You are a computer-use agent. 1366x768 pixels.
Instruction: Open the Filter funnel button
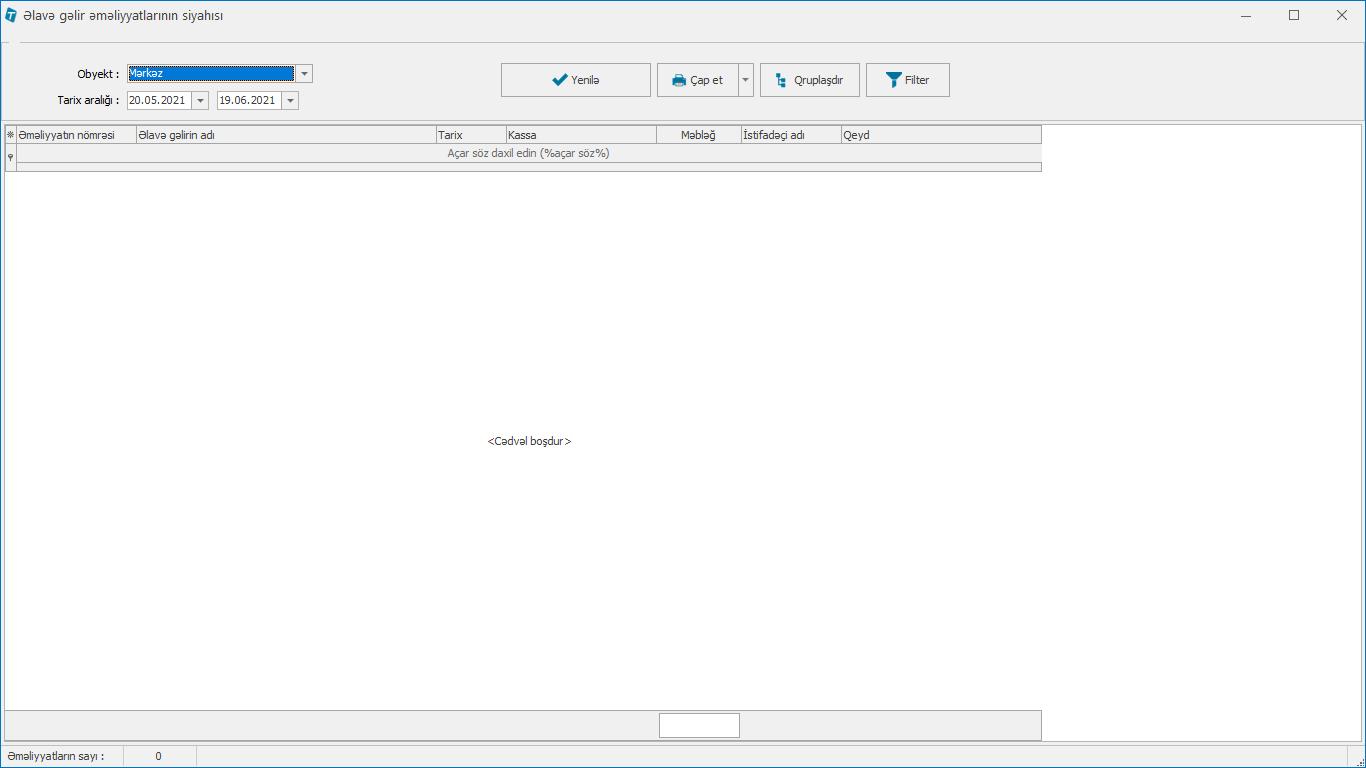(x=907, y=80)
